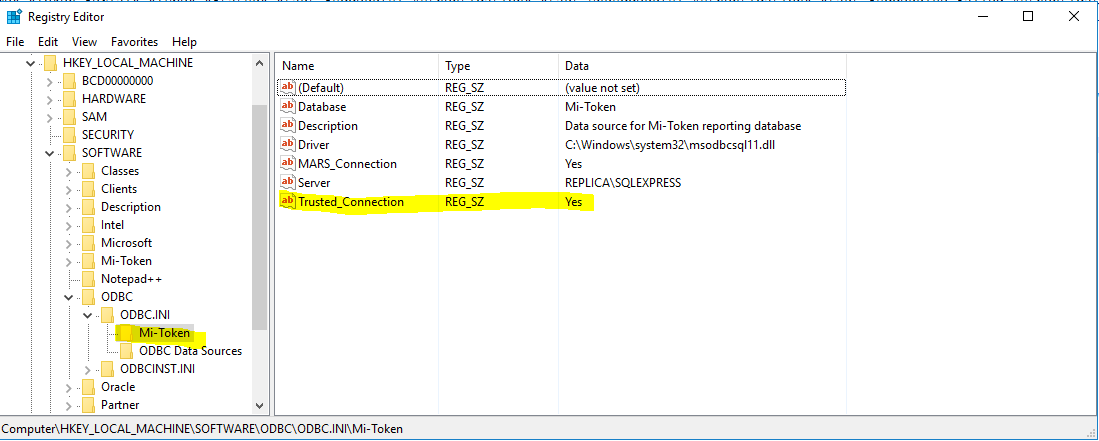Select the Driver value name
Image resolution: width=1099 pixels, height=441 pixels.
(x=313, y=144)
